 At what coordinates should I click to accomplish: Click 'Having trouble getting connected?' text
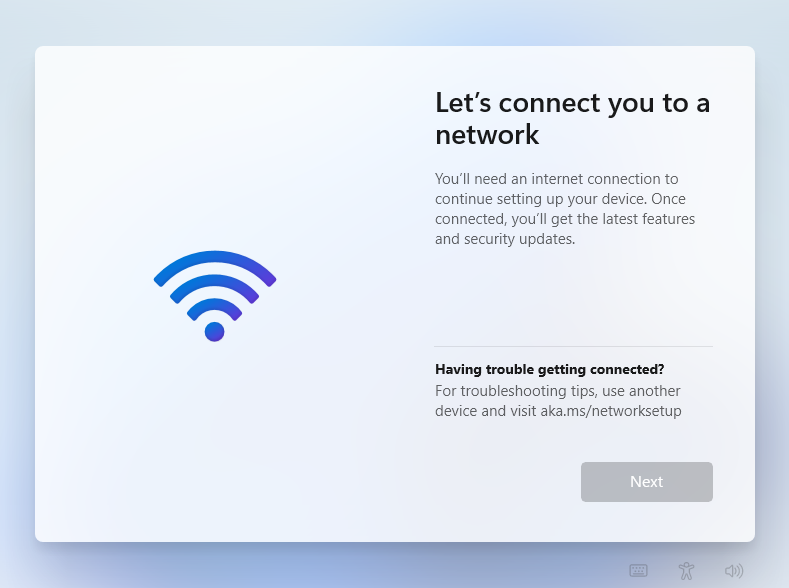[549, 369]
